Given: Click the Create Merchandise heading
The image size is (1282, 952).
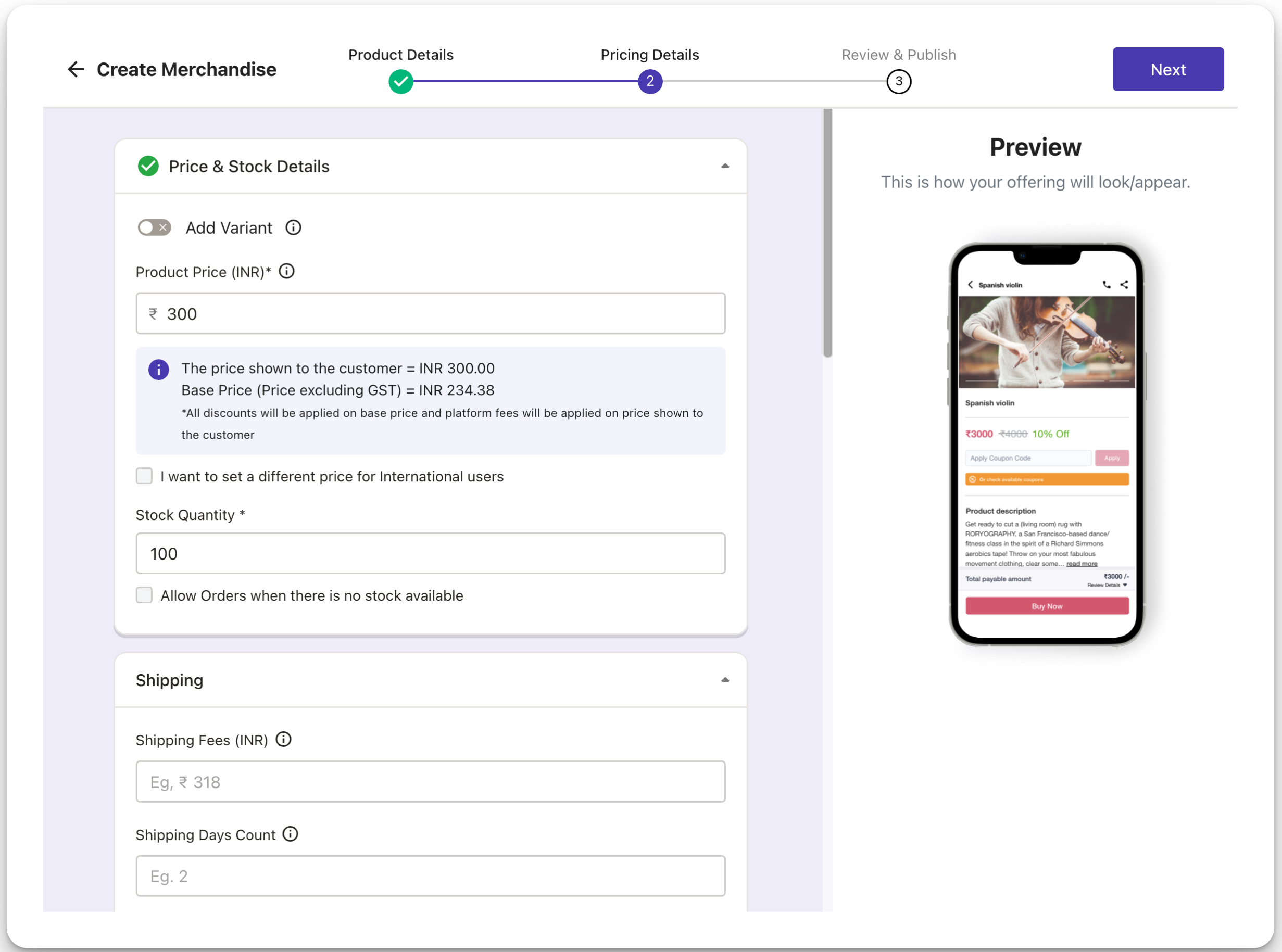Looking at the screenshot, I should (x=186, y=70).
